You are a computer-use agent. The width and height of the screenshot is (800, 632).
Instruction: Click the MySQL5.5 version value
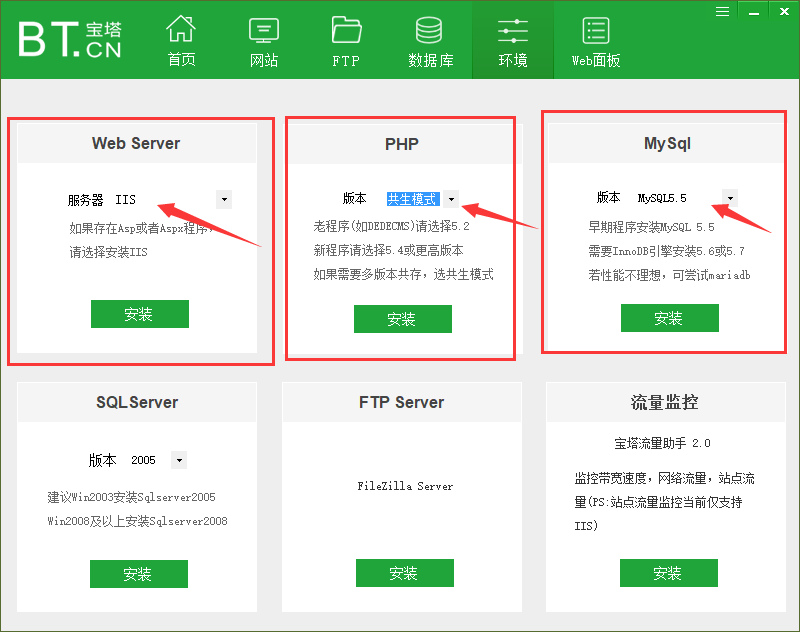point(662,198)
